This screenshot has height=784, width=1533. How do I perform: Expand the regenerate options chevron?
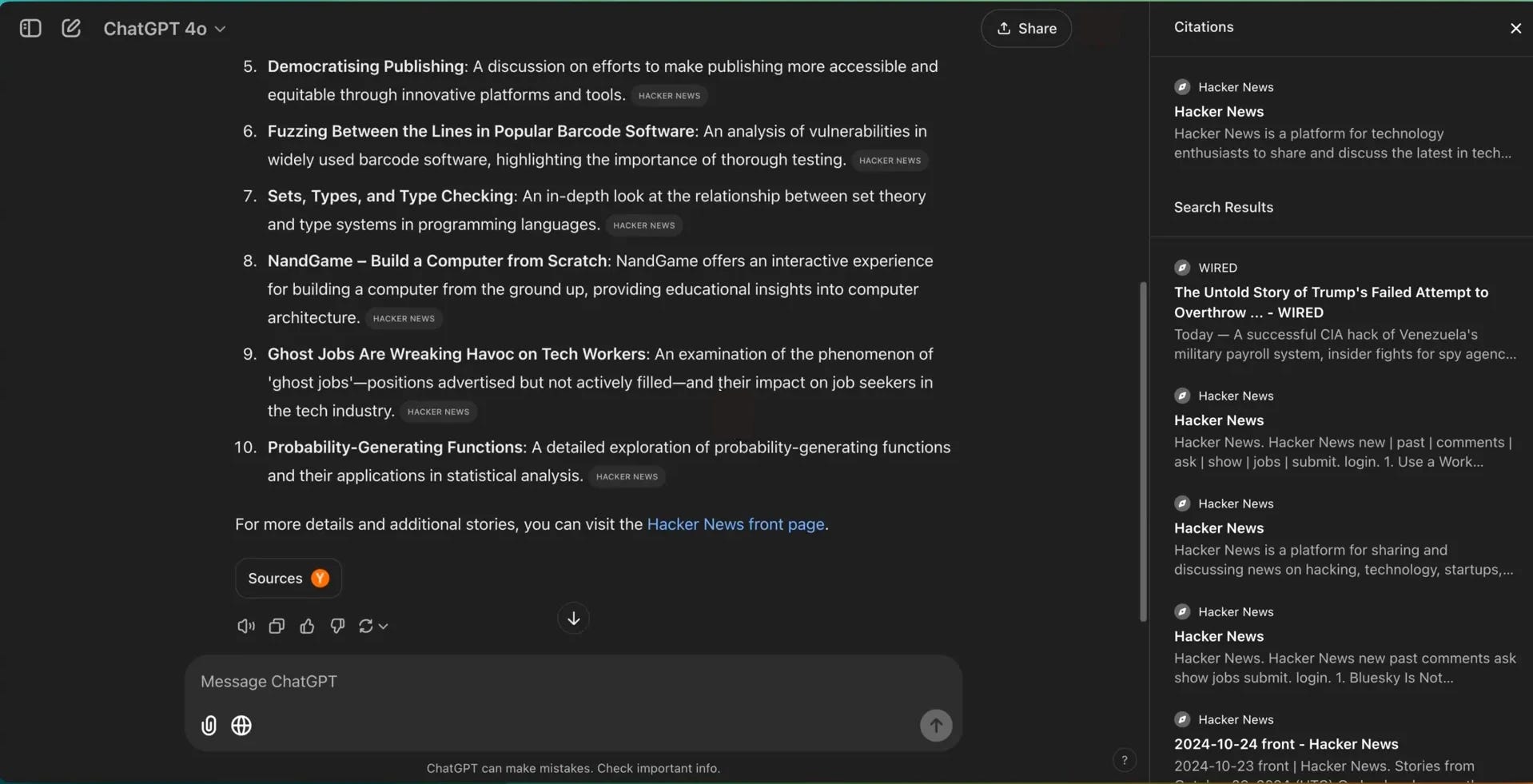tap(382, 627)
